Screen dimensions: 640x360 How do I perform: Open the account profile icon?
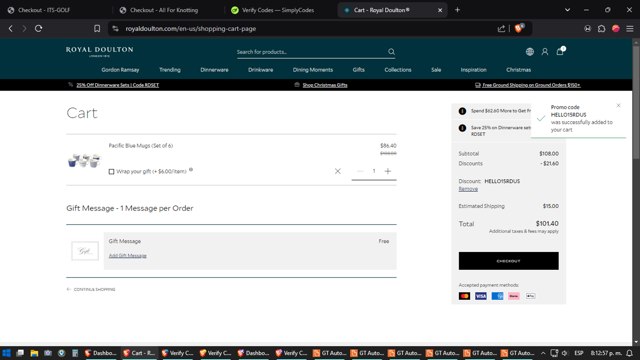pos(545,52)
